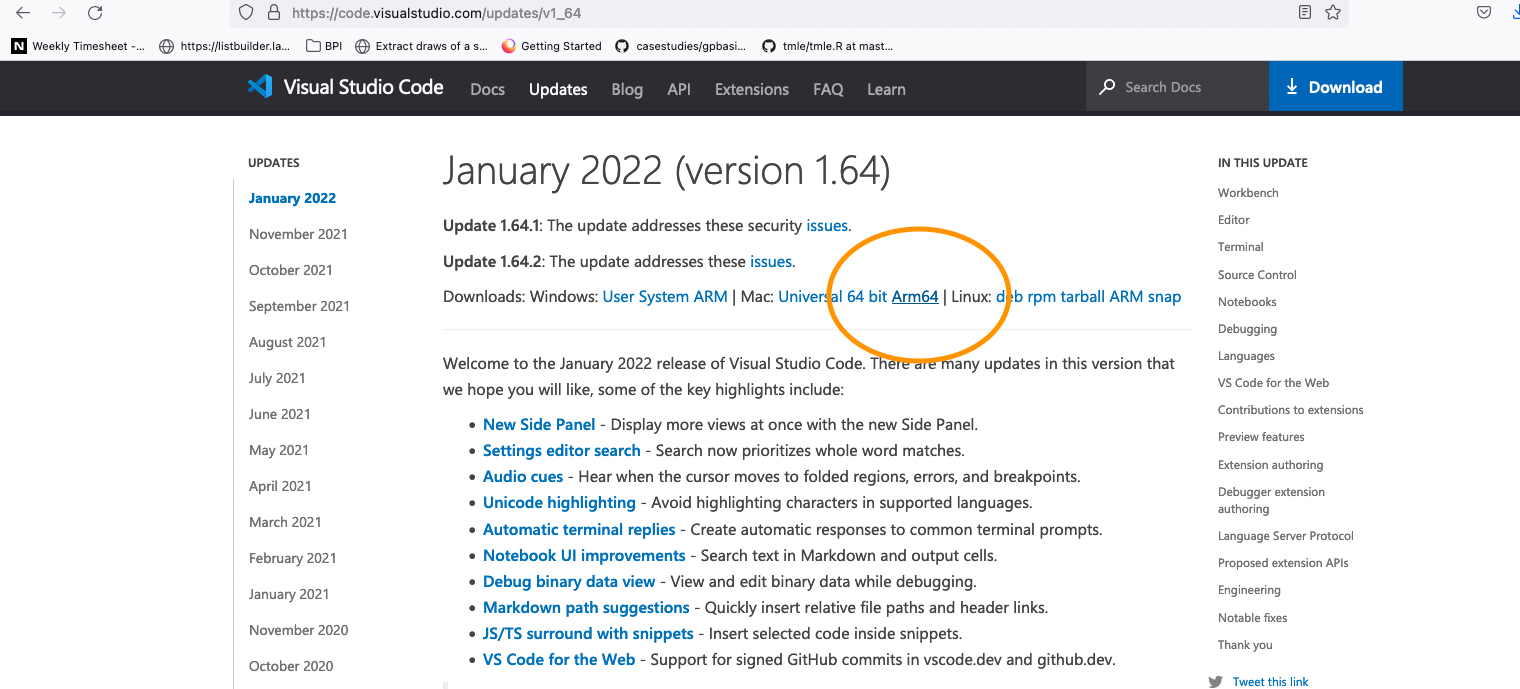Open the Docs page from the top navigation
This screenshot has height=689, width=1520.
tap(487, 90)
